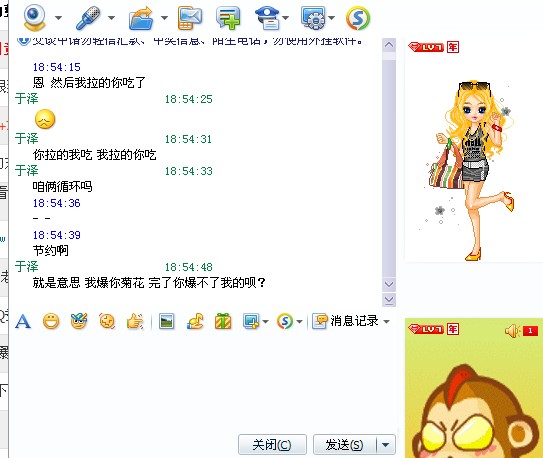Click the Soso search icon in top toolbar
Image resolution: width=543 pixels, height=458 pixels.
point(358,18)
